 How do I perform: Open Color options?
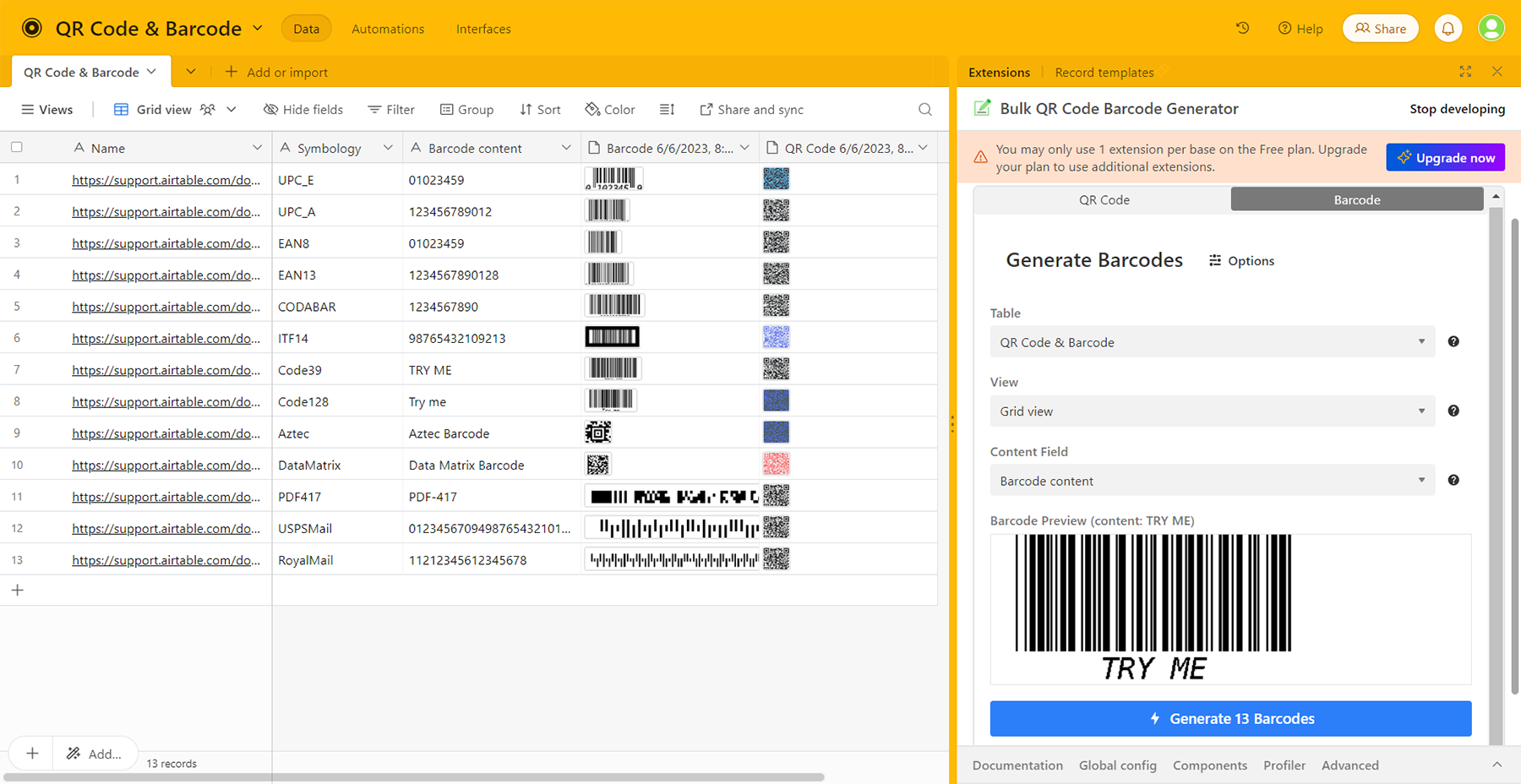coord(610,110)
